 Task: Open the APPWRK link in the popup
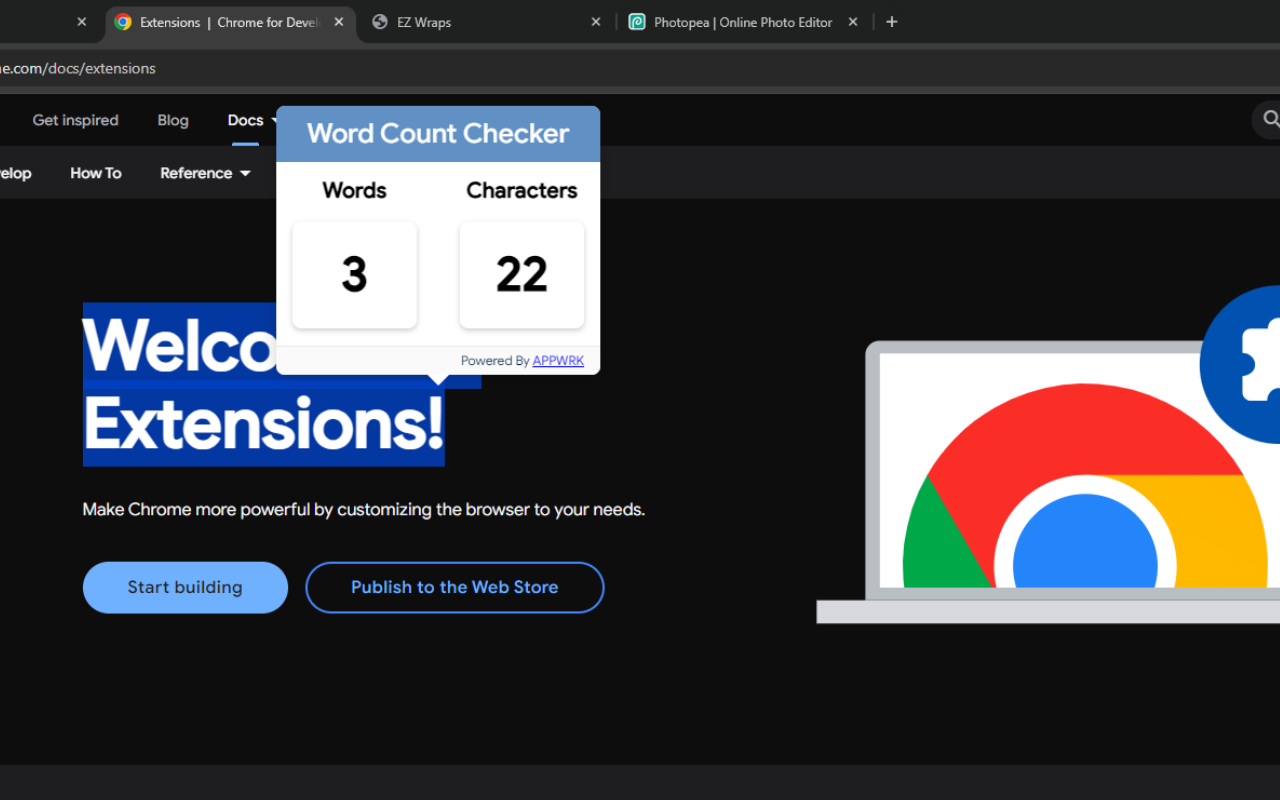557,361
